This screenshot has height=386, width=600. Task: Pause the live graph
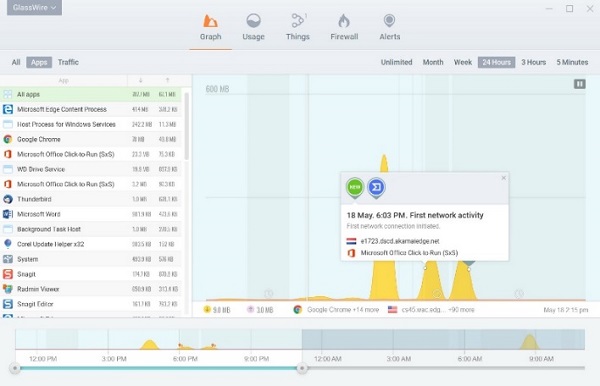click(579, 84)
